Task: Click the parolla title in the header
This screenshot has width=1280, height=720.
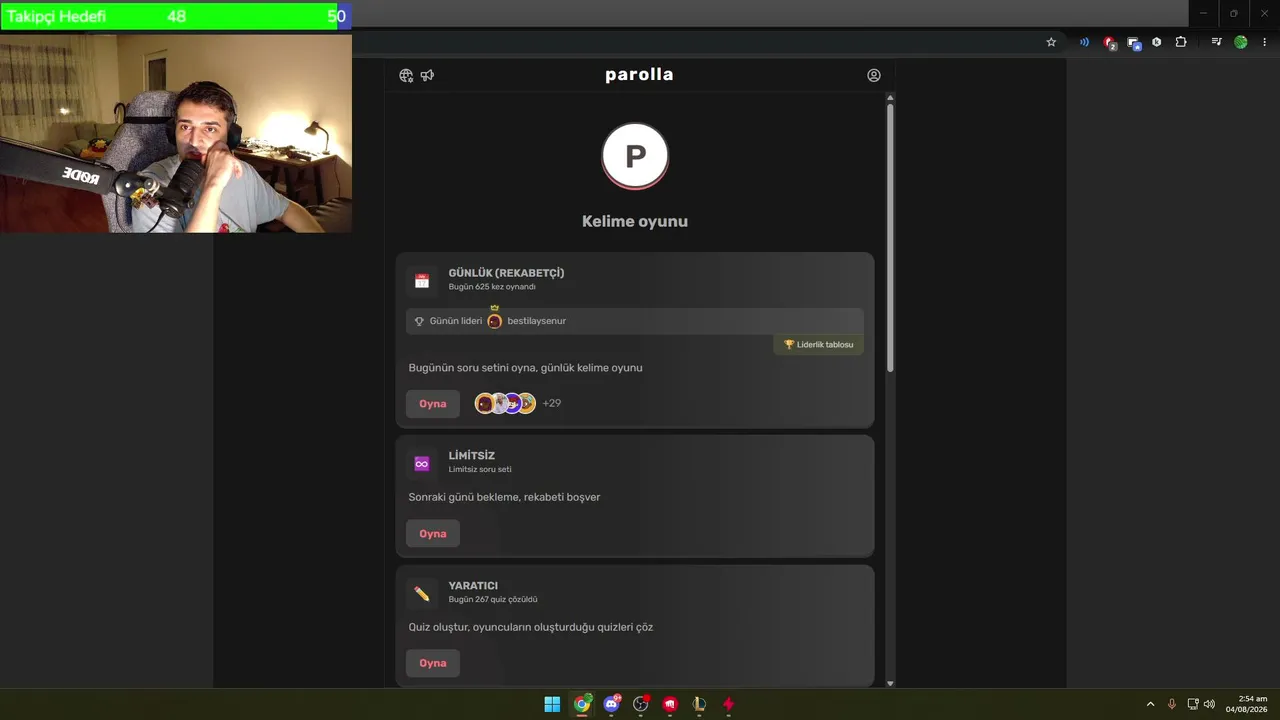Action: pos(639,74)
